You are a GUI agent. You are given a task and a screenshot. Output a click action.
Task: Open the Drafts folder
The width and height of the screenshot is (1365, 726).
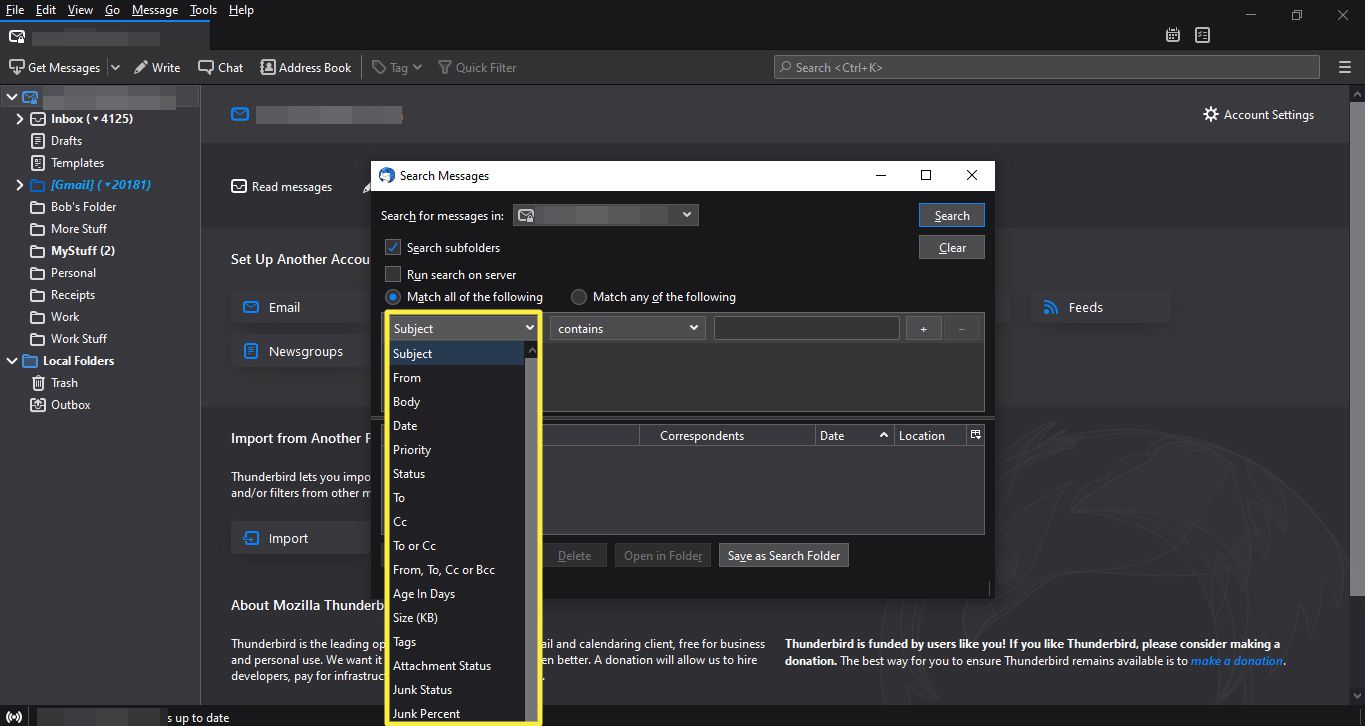coord(66,141)
